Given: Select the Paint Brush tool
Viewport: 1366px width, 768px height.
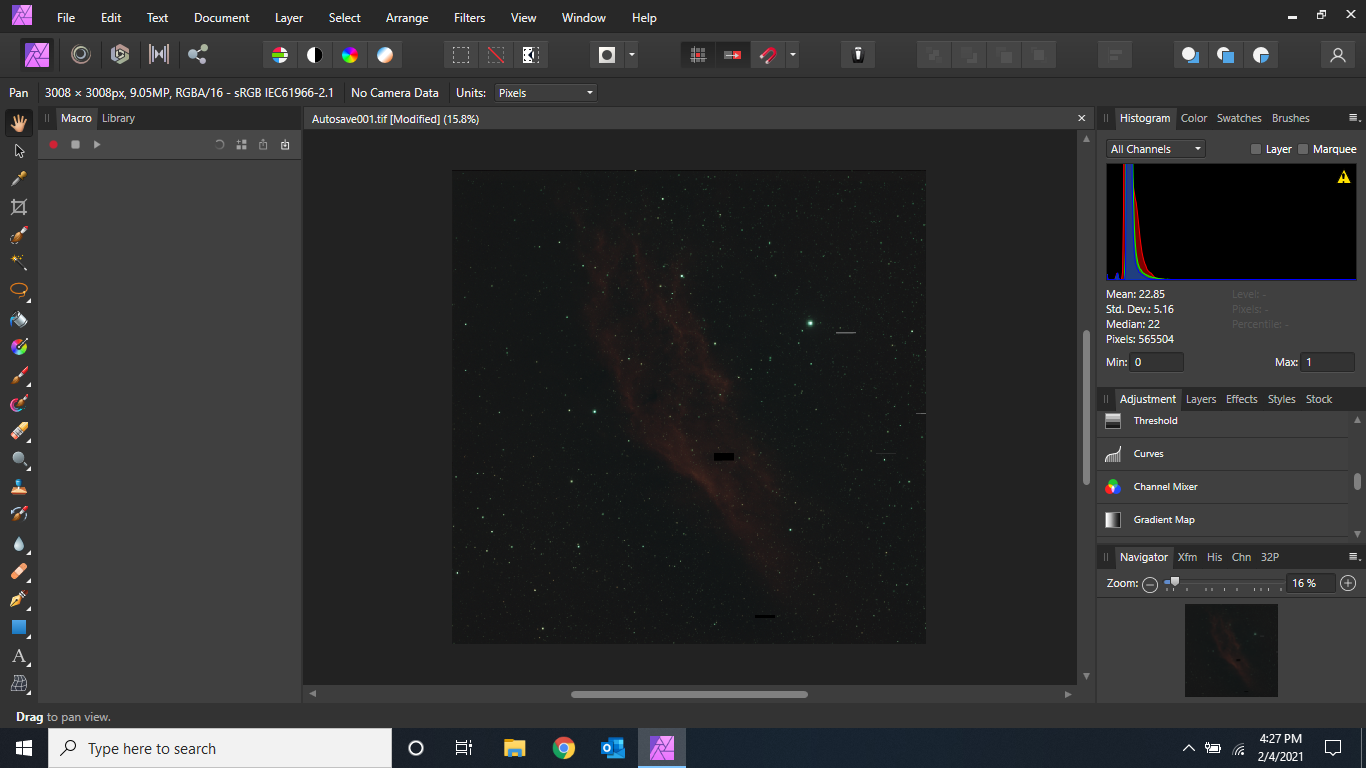Looking at the screenshot, I should click(x=18, y=375).
